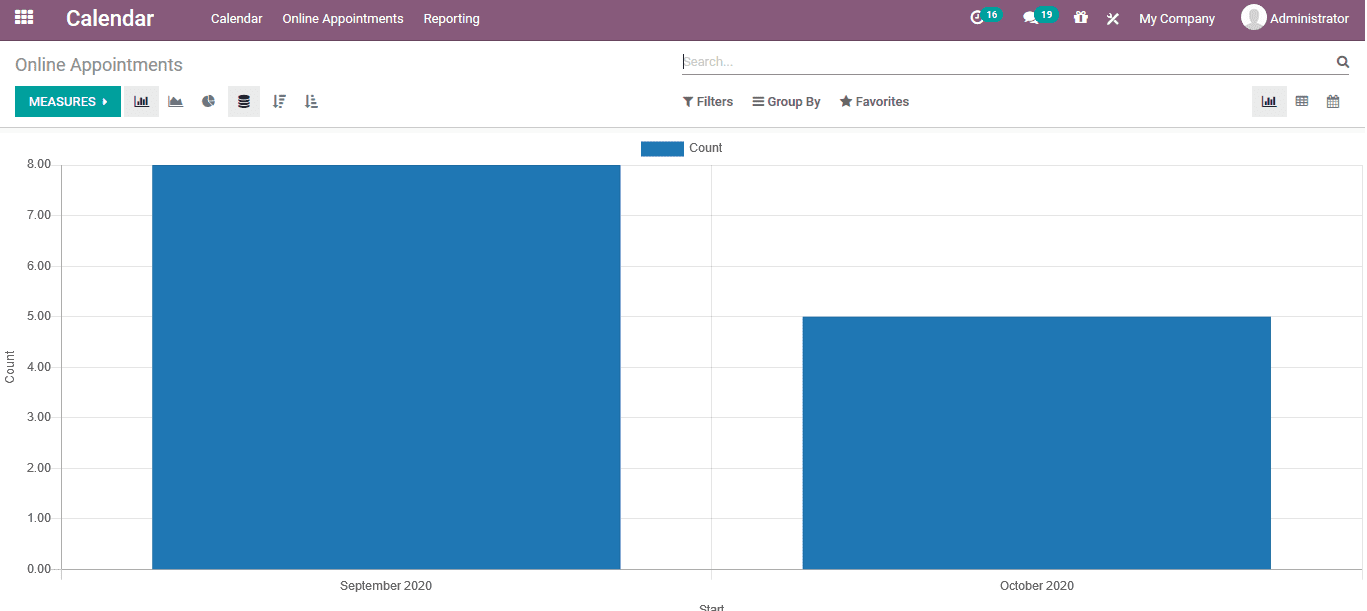
Task: Open the Reporting menu
Action: 451,19
